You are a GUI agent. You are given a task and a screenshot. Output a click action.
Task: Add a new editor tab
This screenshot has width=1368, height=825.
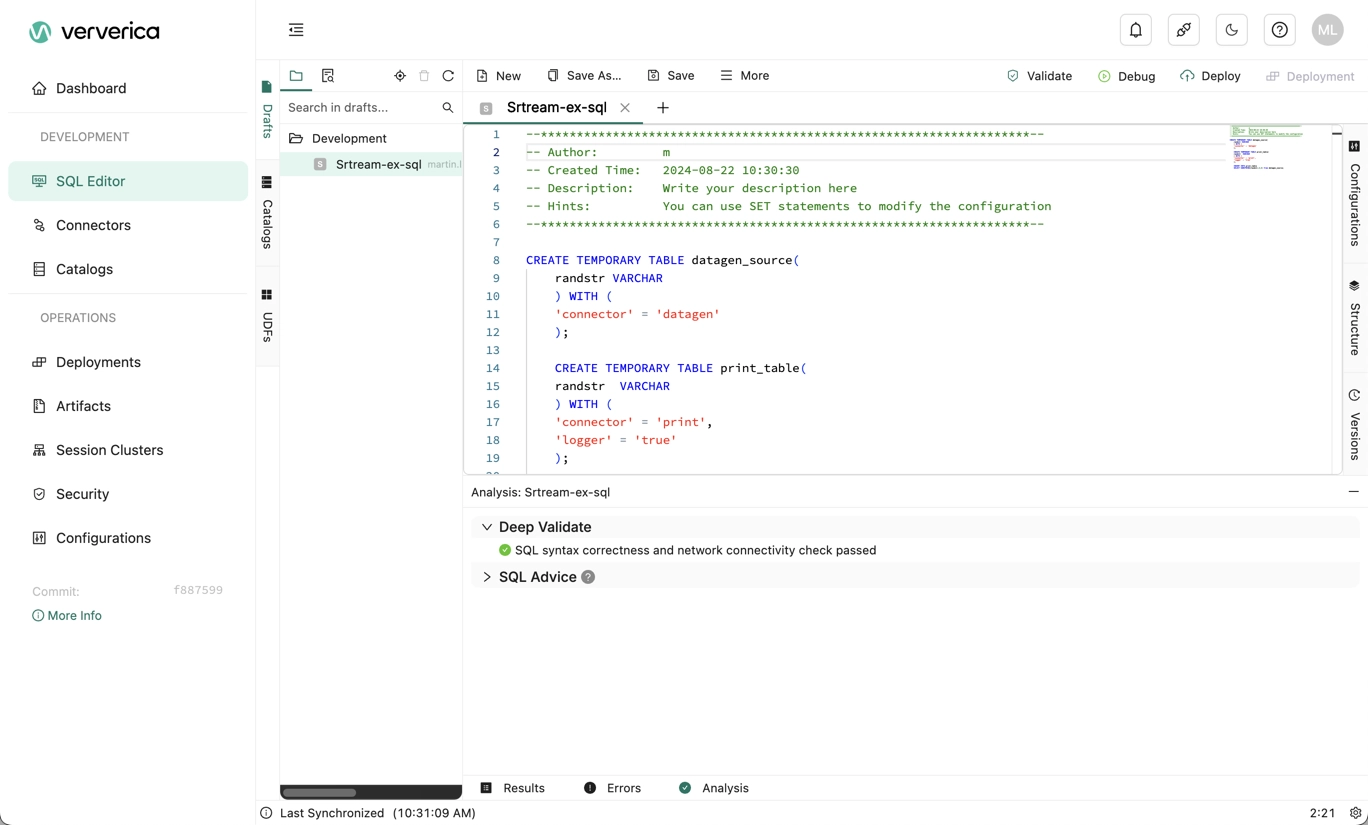click(x=663, y=107)
